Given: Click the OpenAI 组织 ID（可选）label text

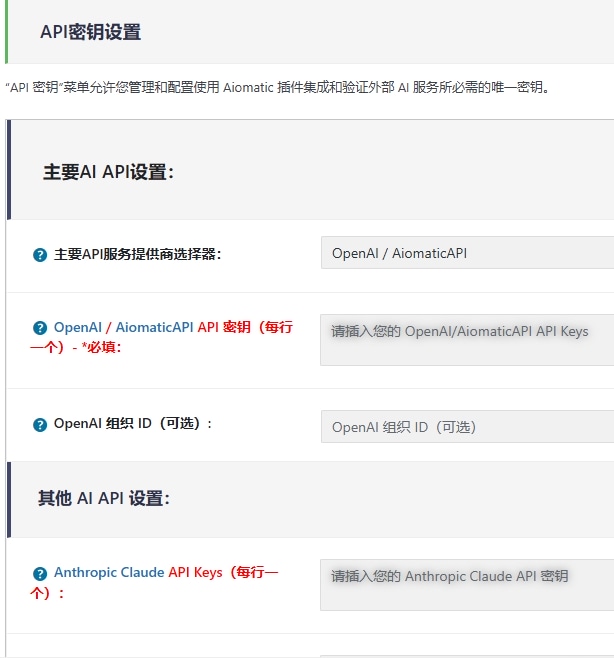Looking at the screenshot, I should (133, 423).
